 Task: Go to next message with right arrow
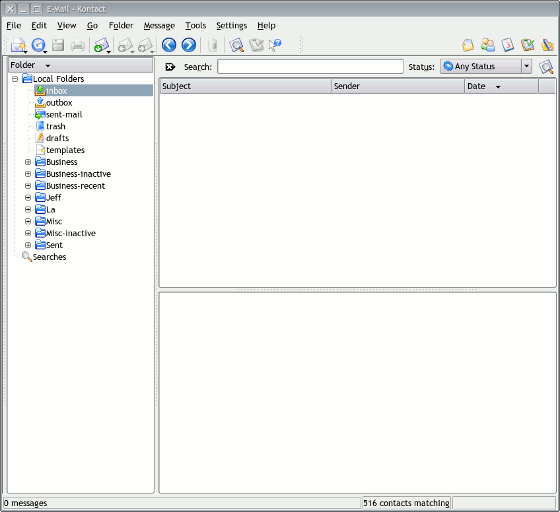point(189,45)
